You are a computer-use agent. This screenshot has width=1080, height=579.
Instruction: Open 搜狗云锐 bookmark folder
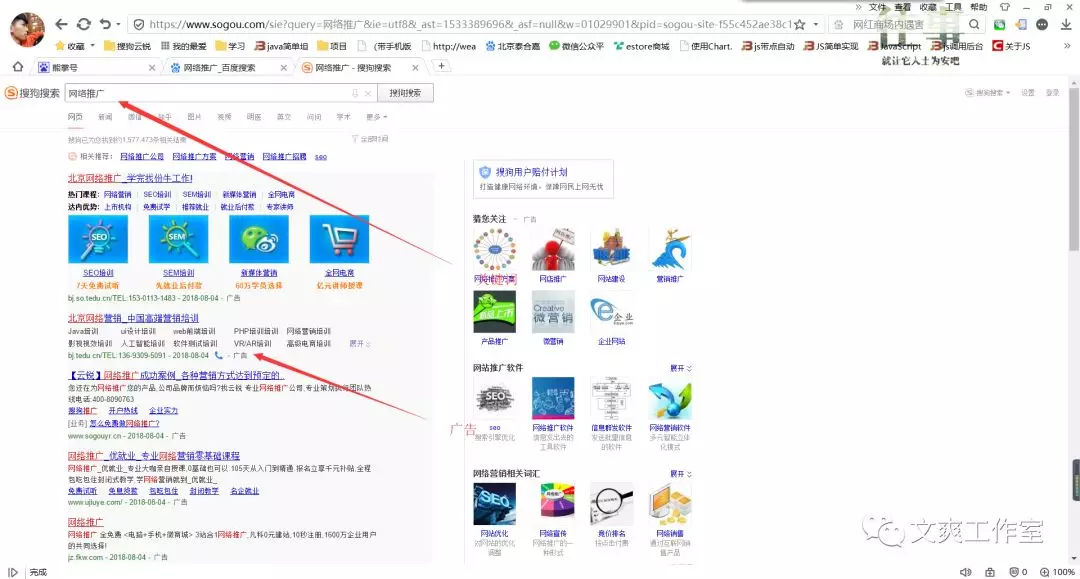click(127, 46)
